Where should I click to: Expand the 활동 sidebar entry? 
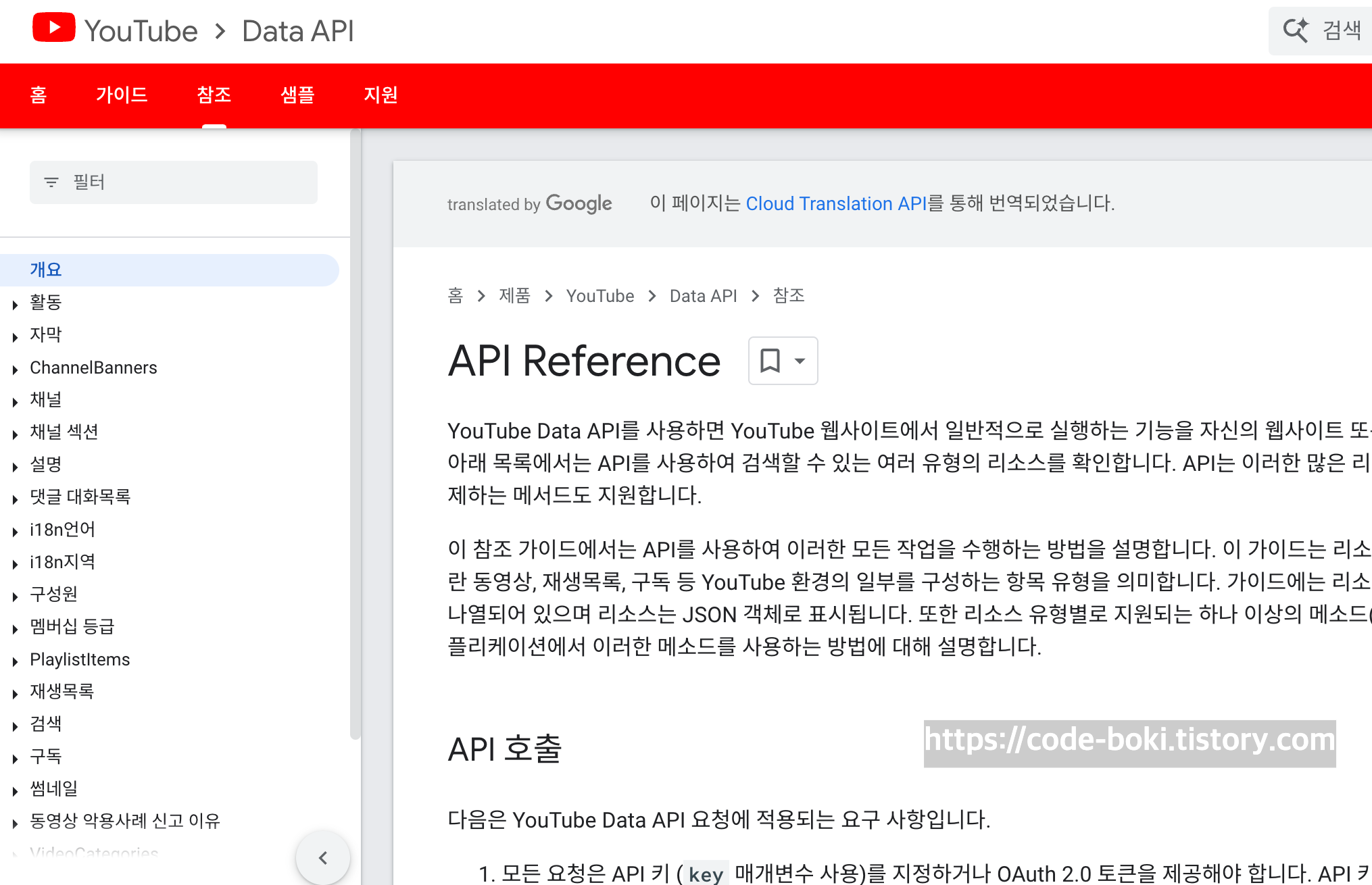tap(15, 305)
